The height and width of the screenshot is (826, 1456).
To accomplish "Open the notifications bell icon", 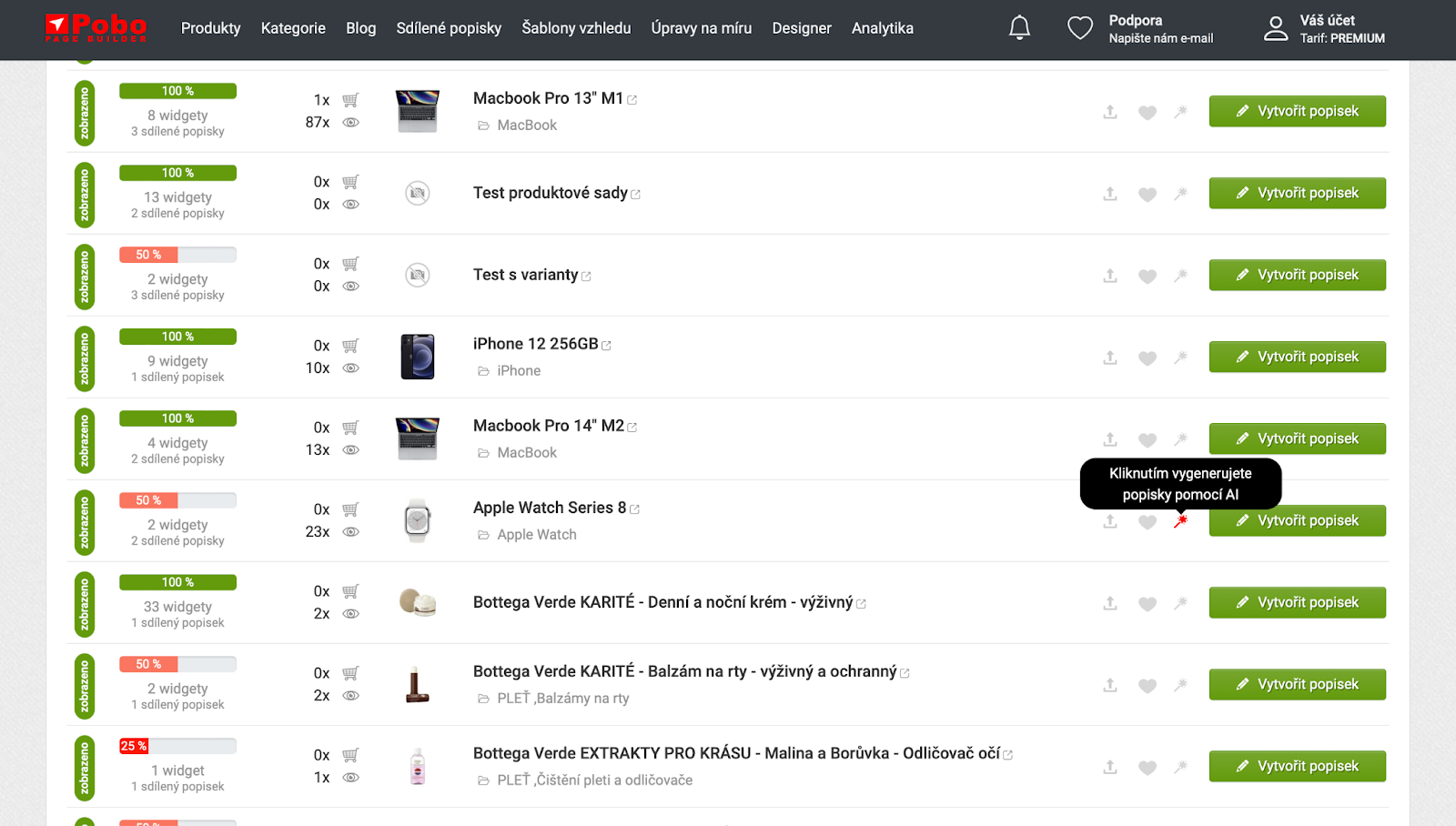I will 1019,28.
